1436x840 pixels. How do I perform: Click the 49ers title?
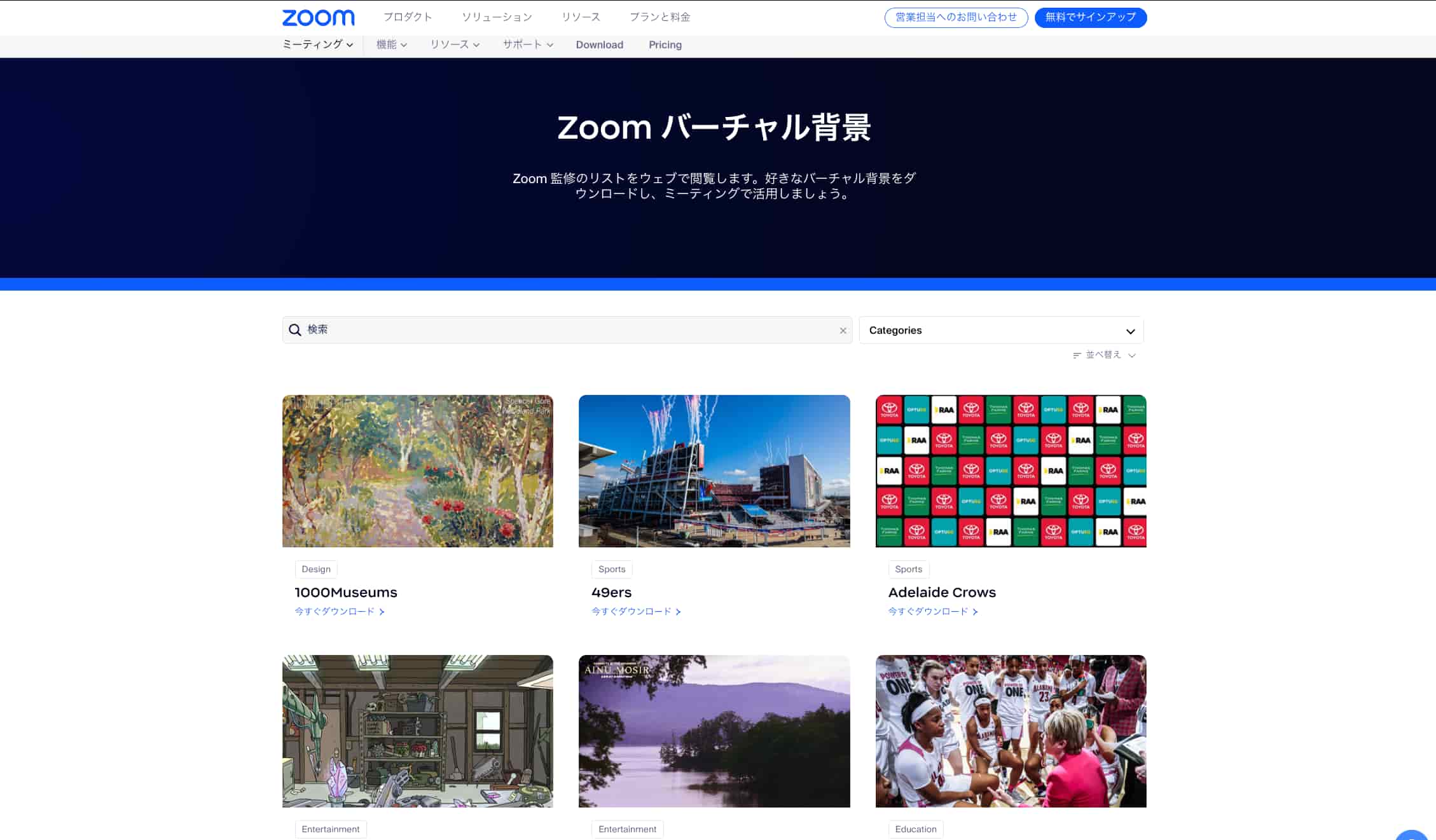pos(611,592)
